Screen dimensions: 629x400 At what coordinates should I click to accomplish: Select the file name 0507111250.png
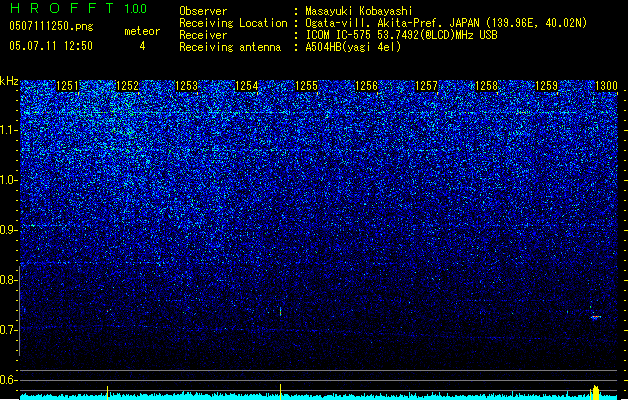(x=51, y=27)
